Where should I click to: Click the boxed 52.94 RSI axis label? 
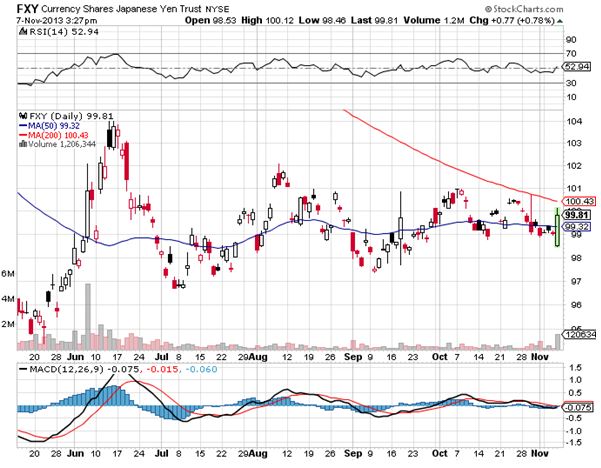click(x=577, y=67)
